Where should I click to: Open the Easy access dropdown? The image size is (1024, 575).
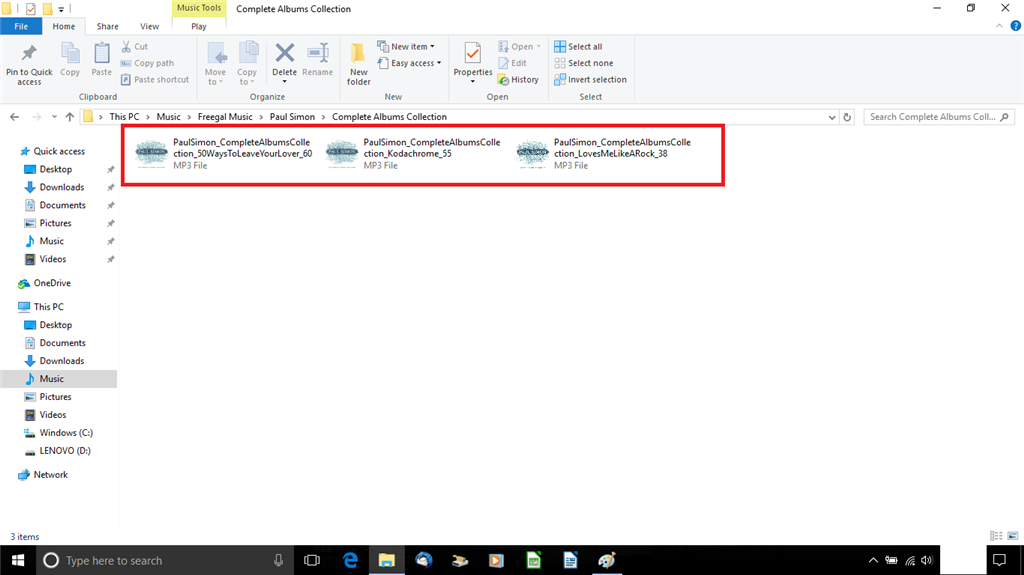pos(409,63)
